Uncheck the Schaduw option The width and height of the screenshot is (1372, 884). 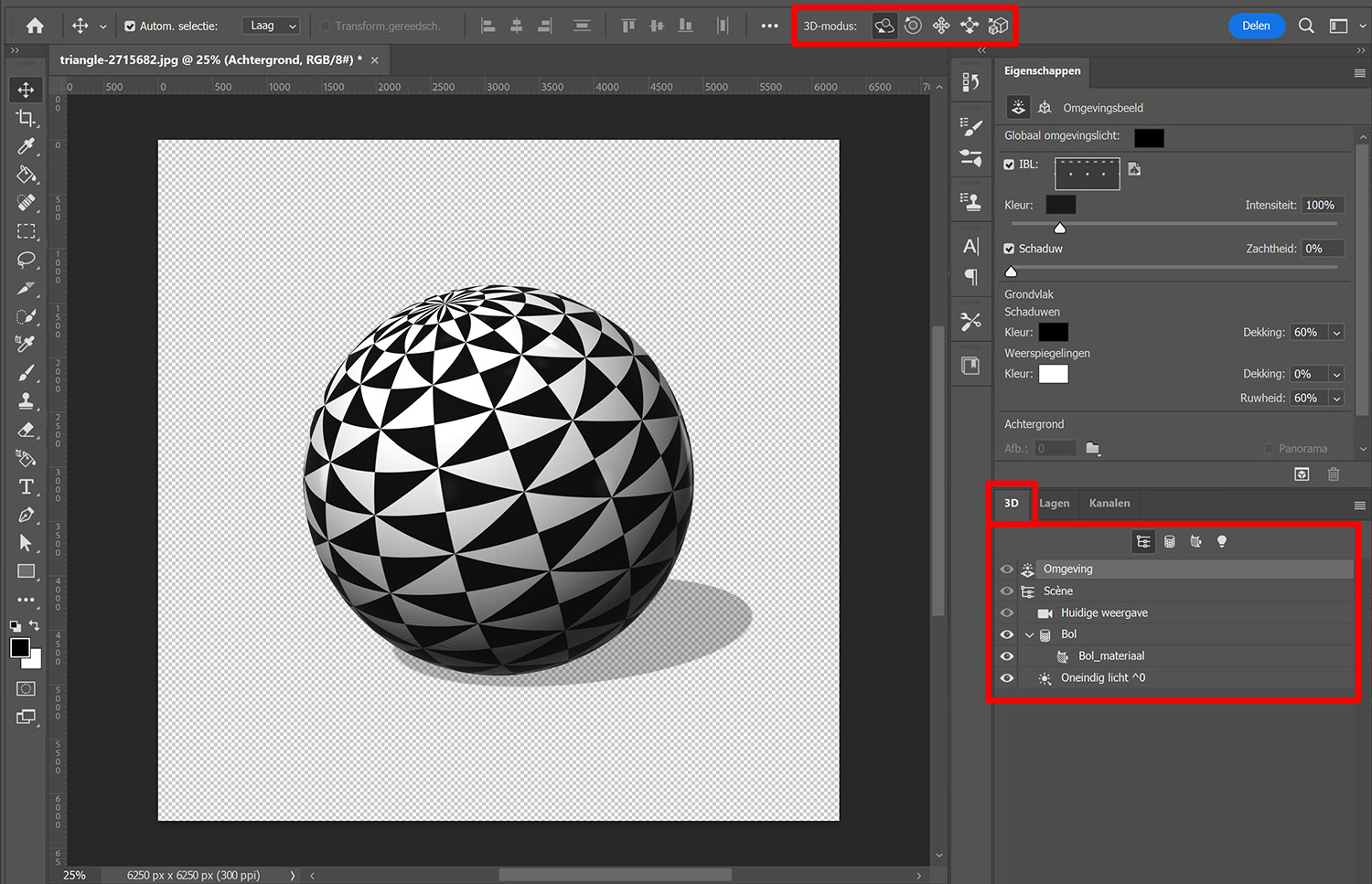click(x=1009, y=248)
